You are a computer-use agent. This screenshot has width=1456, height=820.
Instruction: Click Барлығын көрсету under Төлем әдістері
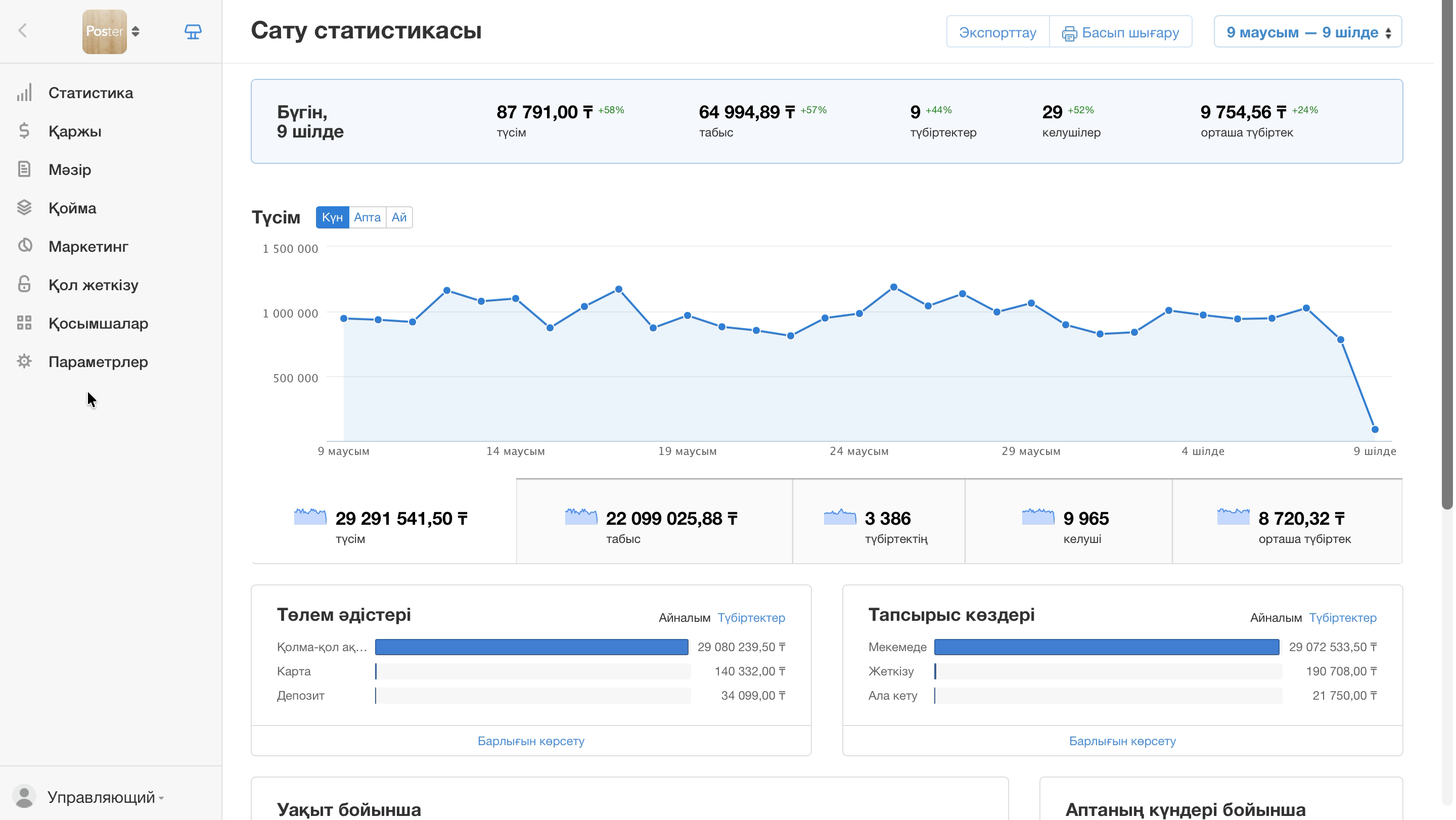pyautogui.click(x=531, y=741)
